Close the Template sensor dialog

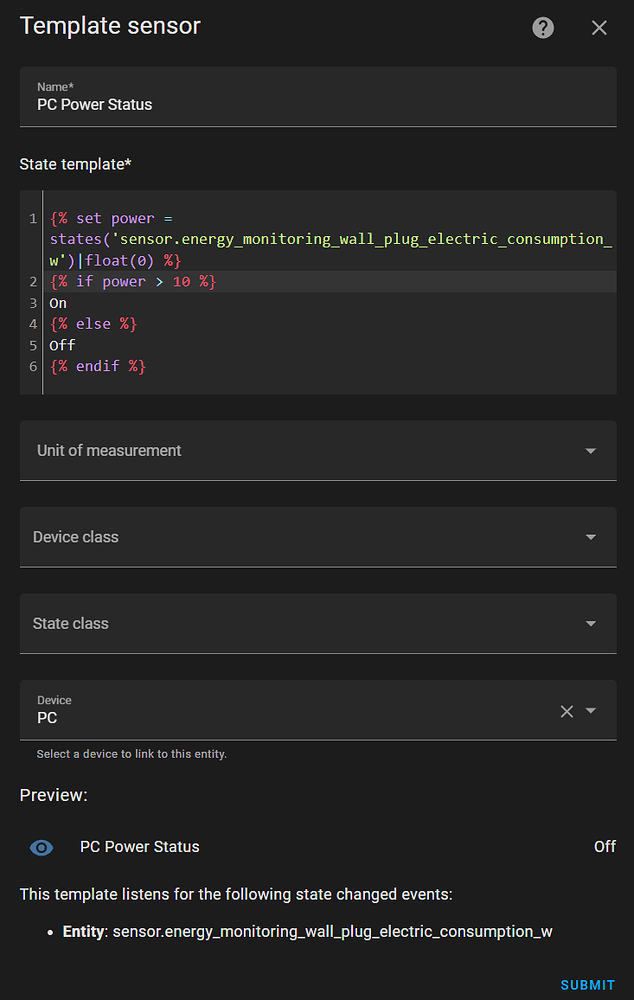[x=598, y=27]
